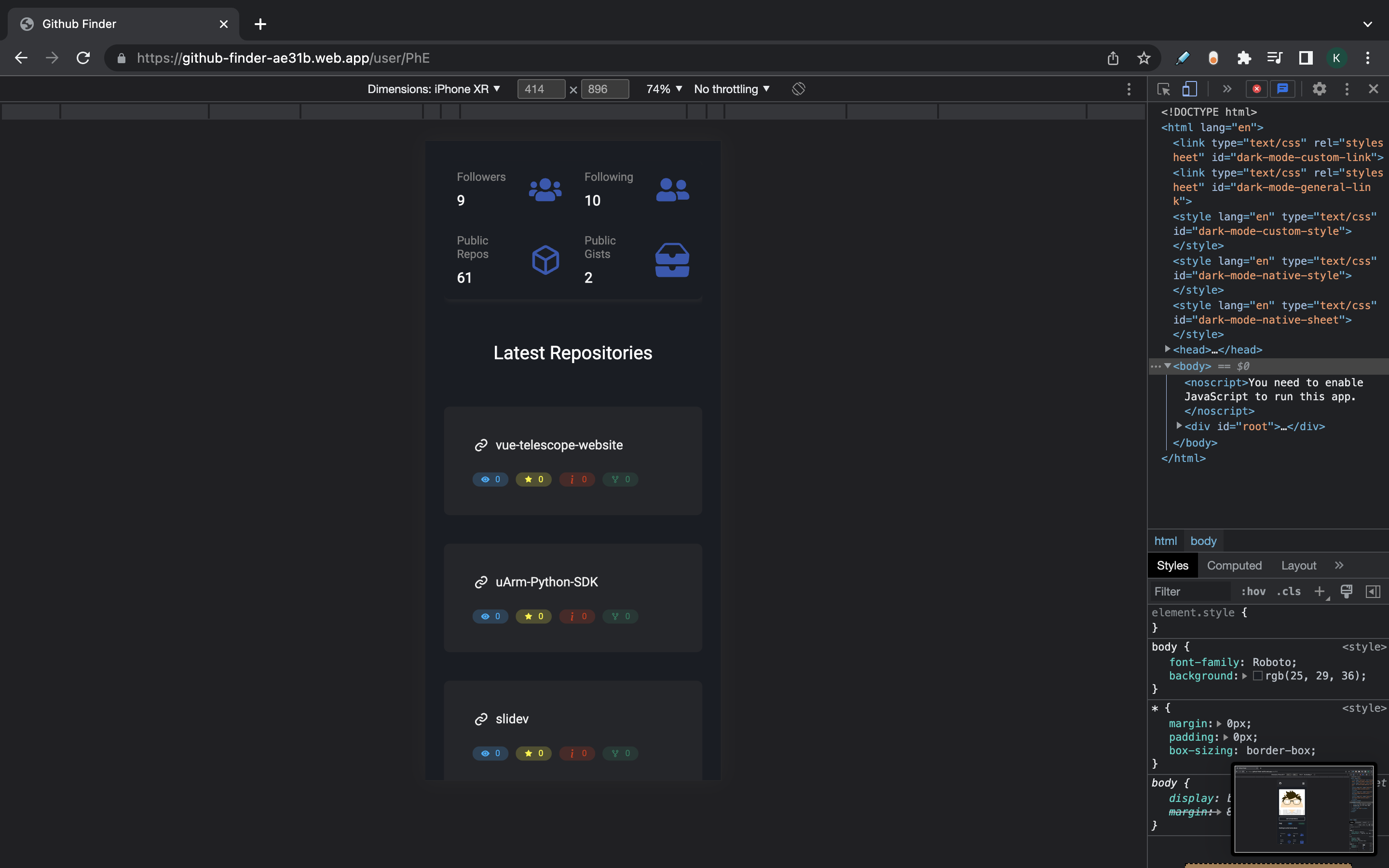The height and width of the screenshot is (868, 1389).
Task: Switch to the Layout tab
Action: point(1298,566)
